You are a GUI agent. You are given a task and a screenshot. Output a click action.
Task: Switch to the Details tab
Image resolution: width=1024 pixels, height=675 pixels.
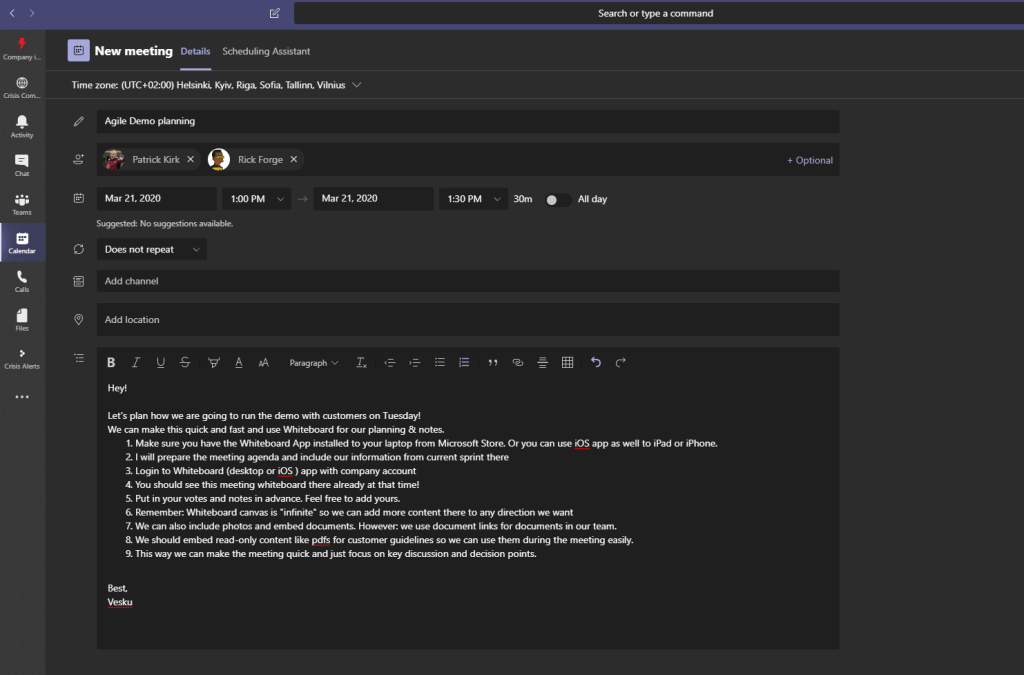point(195,51)
